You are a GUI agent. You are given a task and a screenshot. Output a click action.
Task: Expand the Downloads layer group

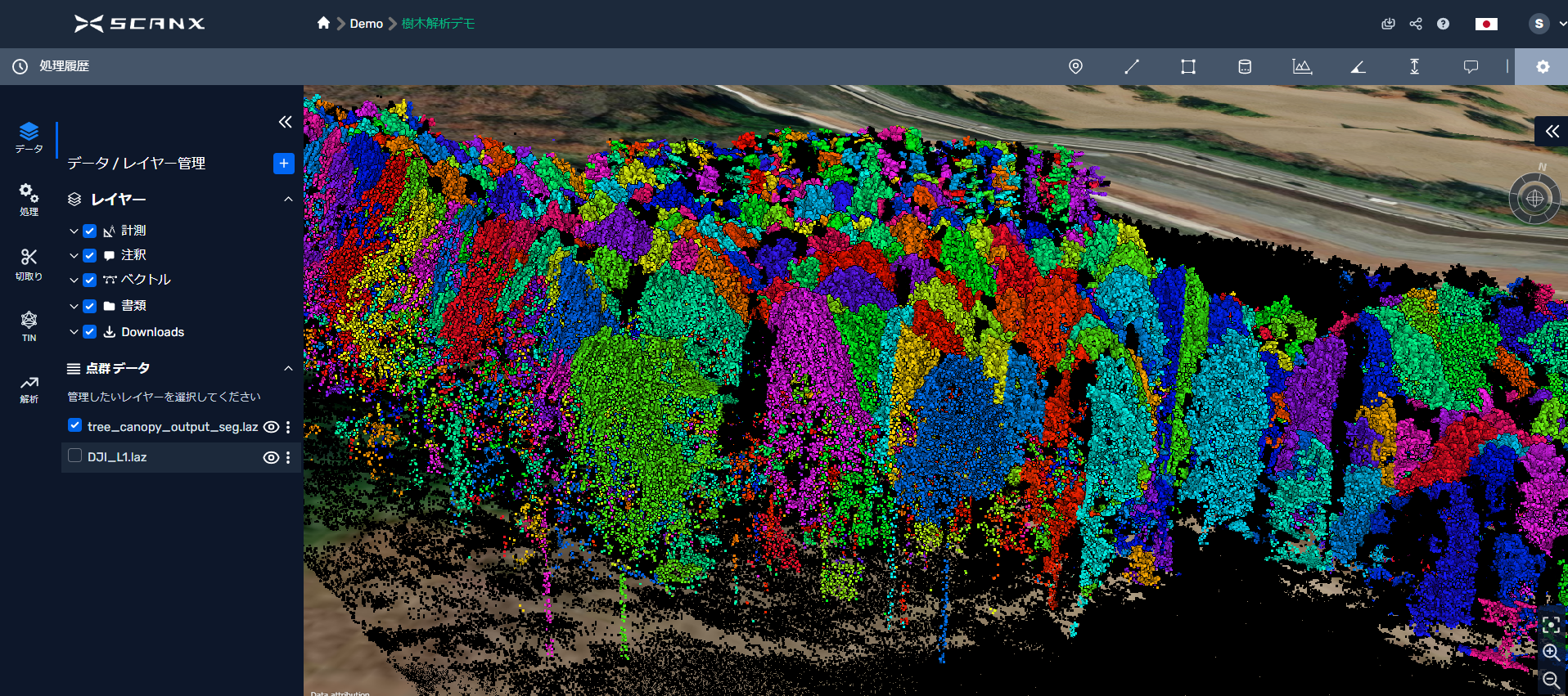[x=74, y=332]
